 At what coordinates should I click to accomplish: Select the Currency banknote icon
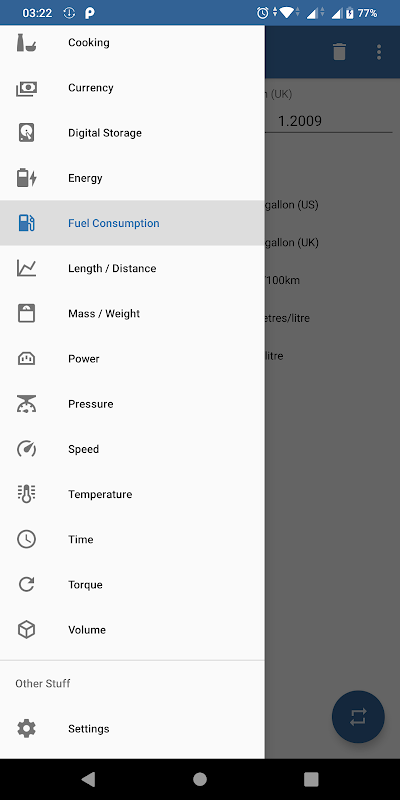click(27, 88)
